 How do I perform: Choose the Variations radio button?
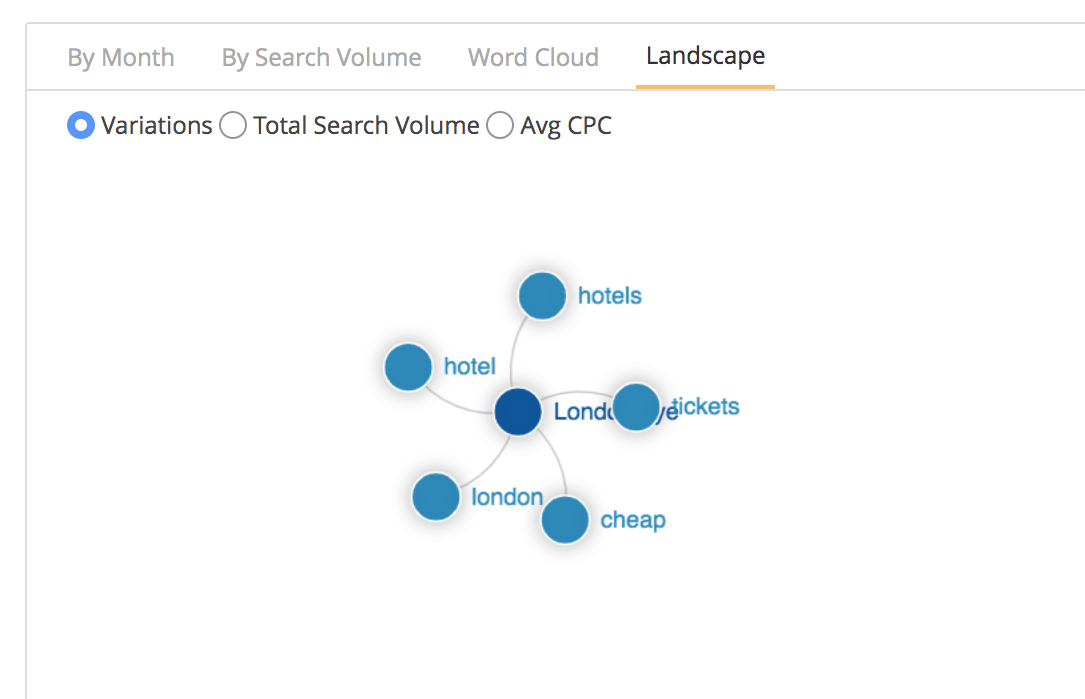[x=81, y=125]
